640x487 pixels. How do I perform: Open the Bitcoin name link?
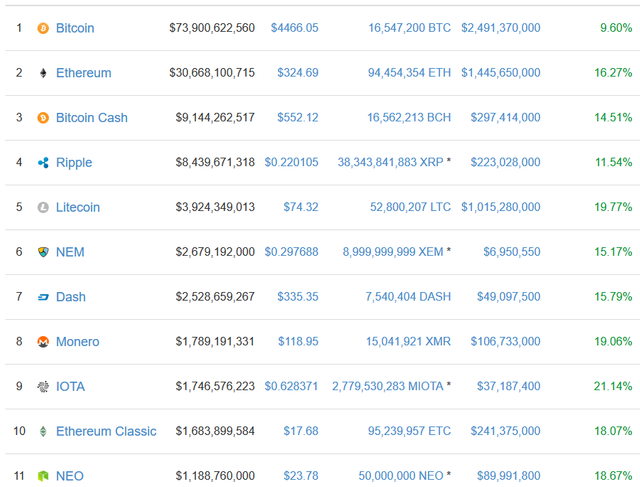(x=75, y=28)
